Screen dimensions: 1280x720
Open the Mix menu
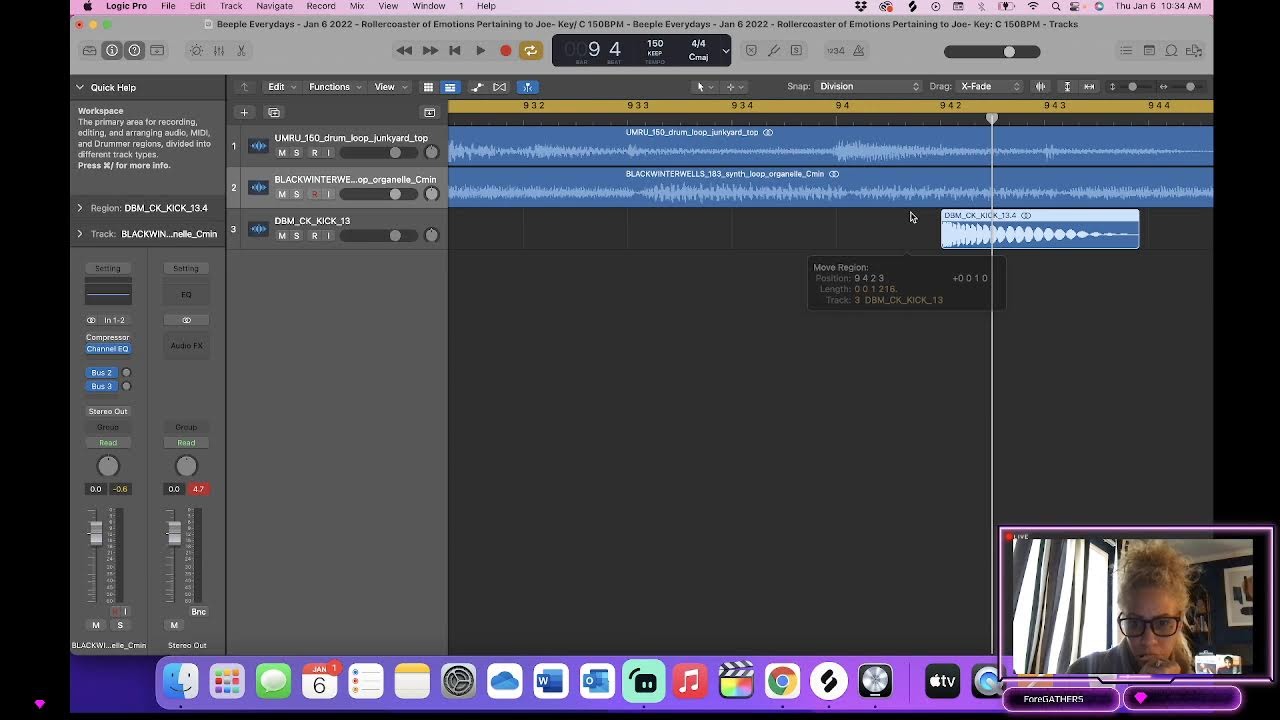pos(357,6)
